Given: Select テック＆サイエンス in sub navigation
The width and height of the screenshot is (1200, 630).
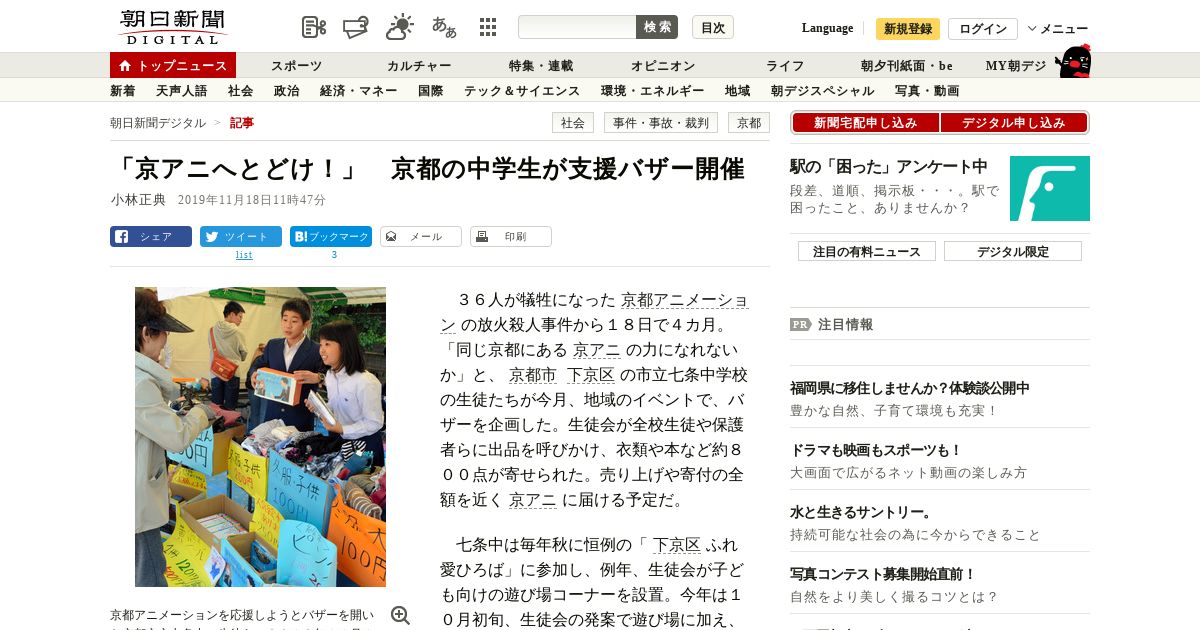Looking at the screenshot, I should [x=523, y=91].
